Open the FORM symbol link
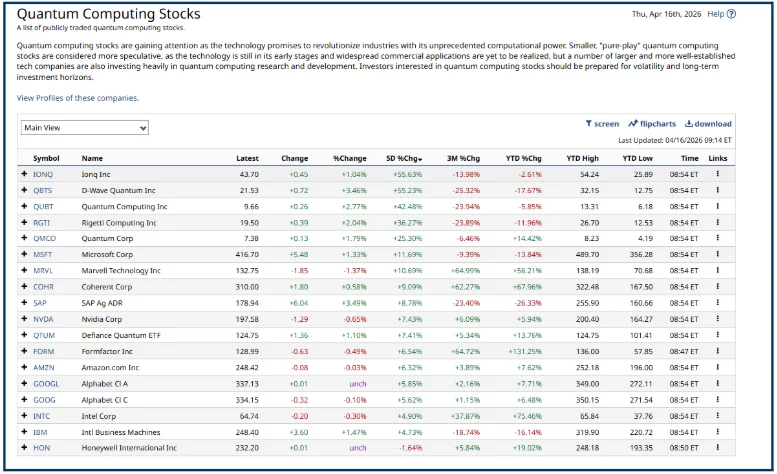The width and height of the screenshot is (777, 474). 44,352
